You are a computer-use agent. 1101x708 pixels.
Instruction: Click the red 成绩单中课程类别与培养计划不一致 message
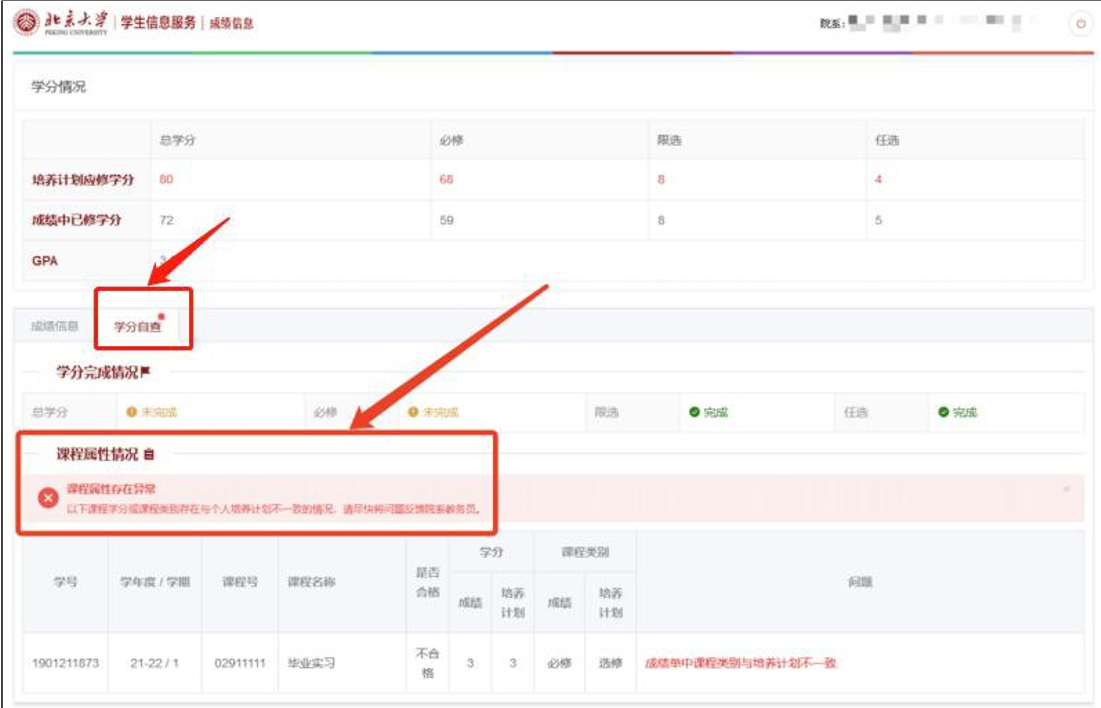[740, 663]
